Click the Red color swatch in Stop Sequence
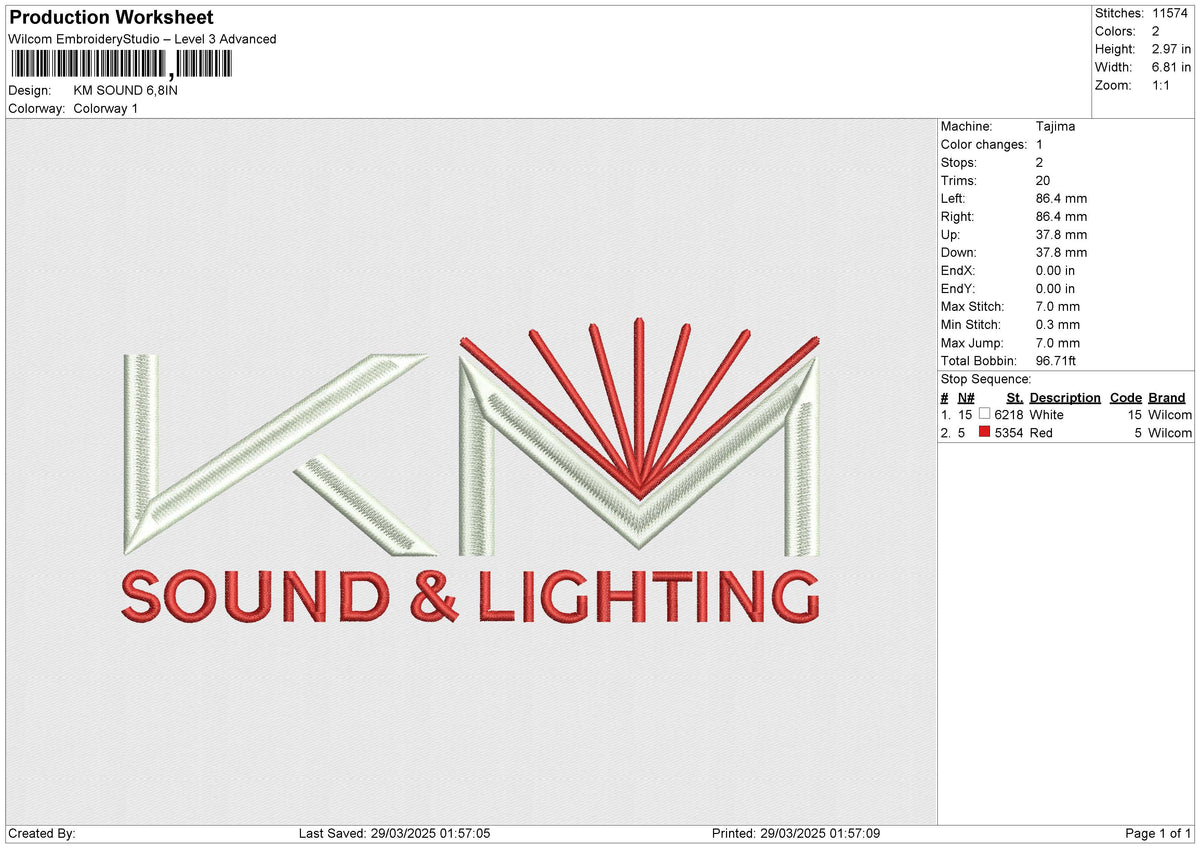Image resolution: width=1200 pixels, height=848 pixels. (984, 432)
